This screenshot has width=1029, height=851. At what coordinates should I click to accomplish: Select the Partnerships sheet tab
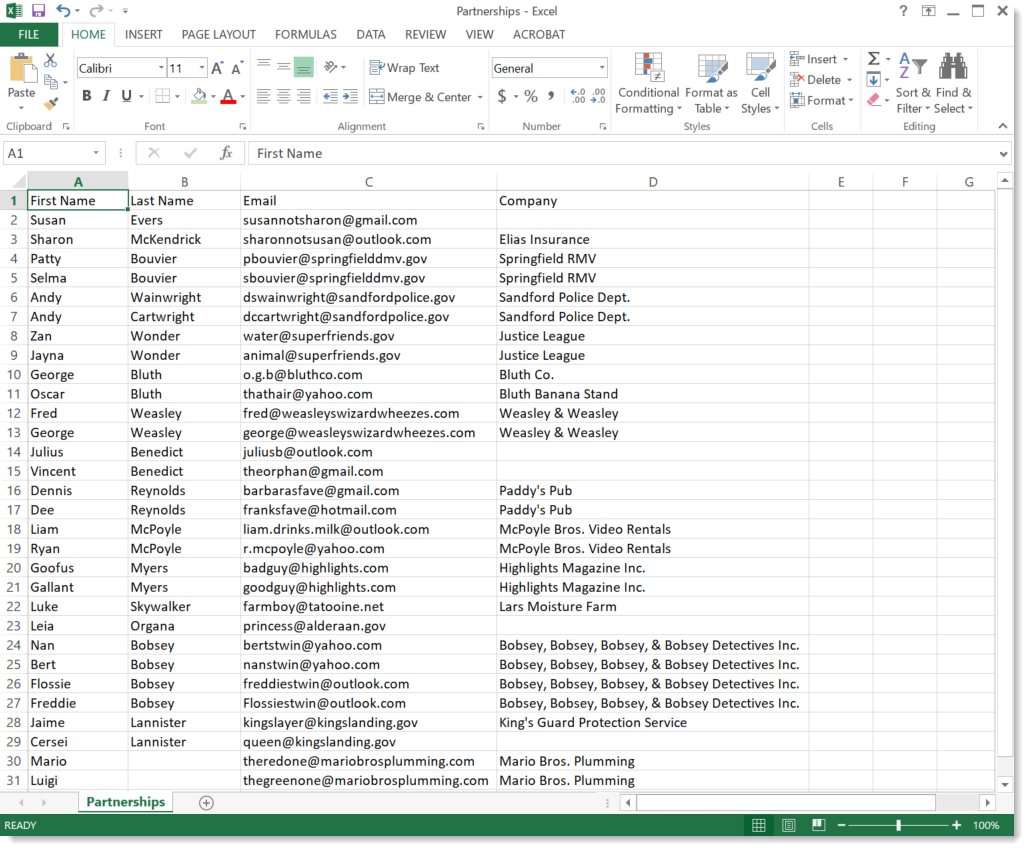click(125, 802)
